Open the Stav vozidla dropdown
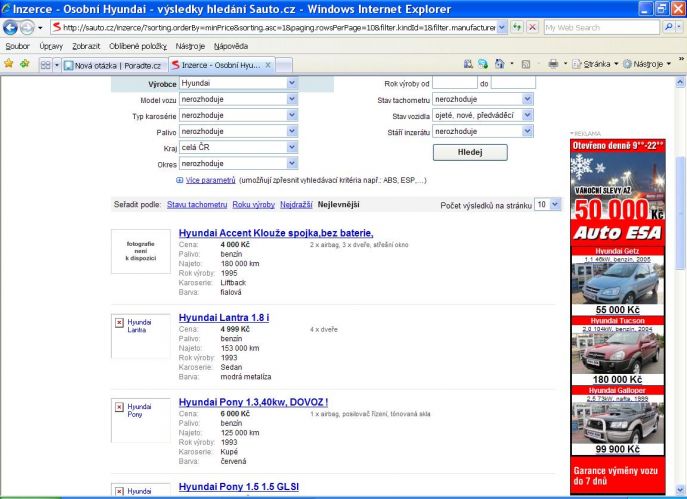 click(483, 116)
